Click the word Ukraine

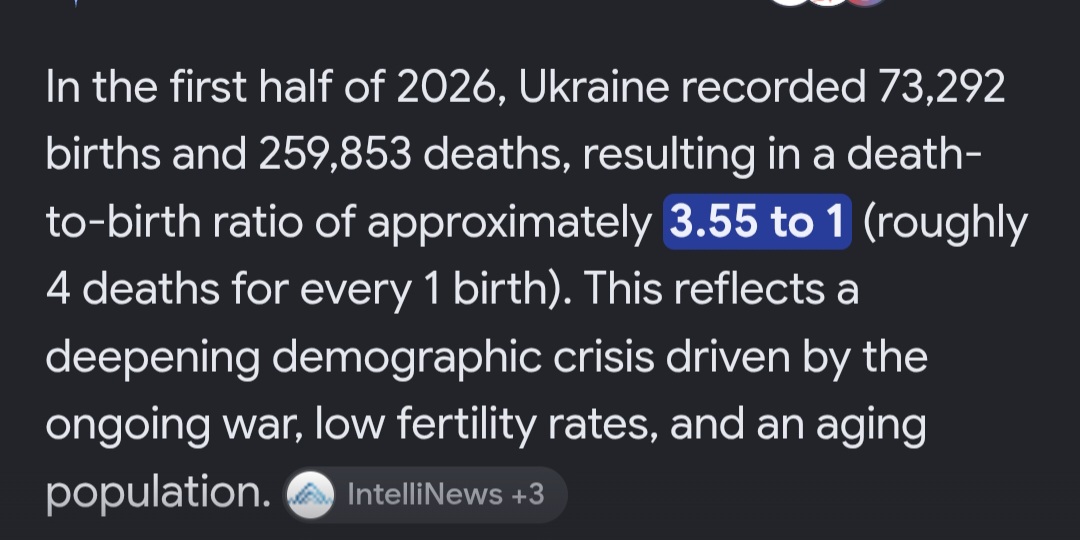[594, 87]
